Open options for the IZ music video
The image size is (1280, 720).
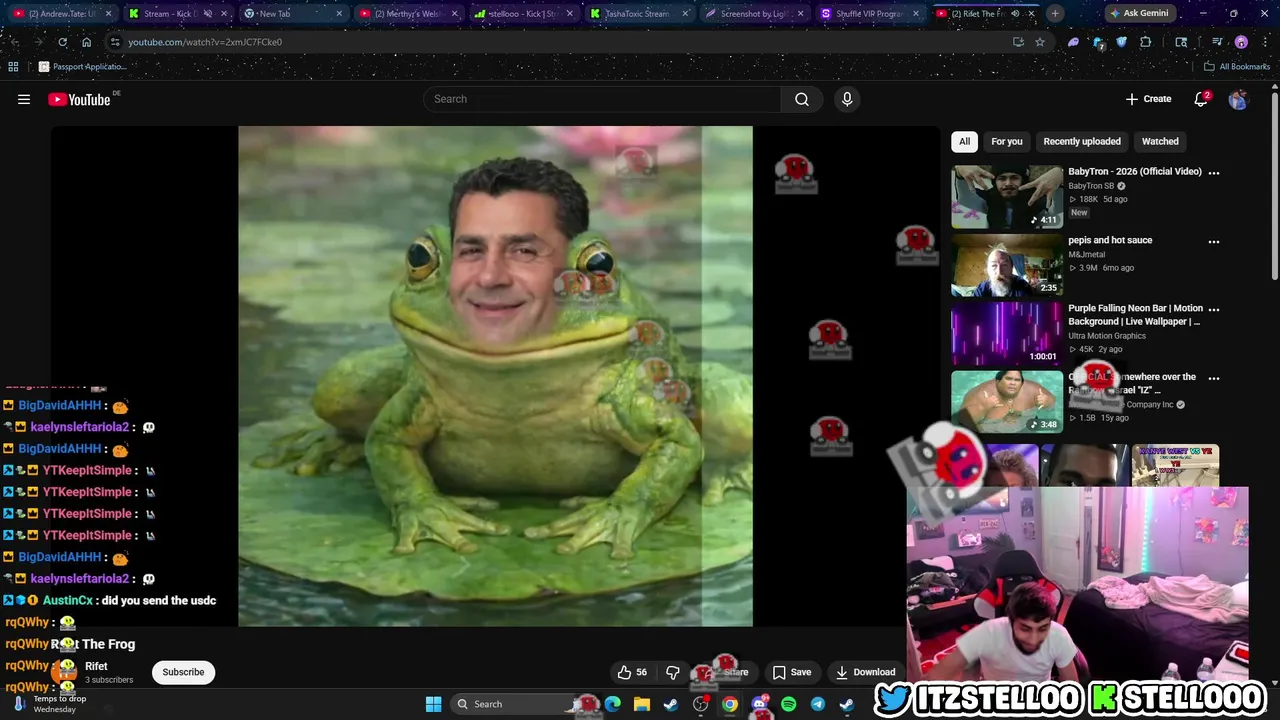1214,378
